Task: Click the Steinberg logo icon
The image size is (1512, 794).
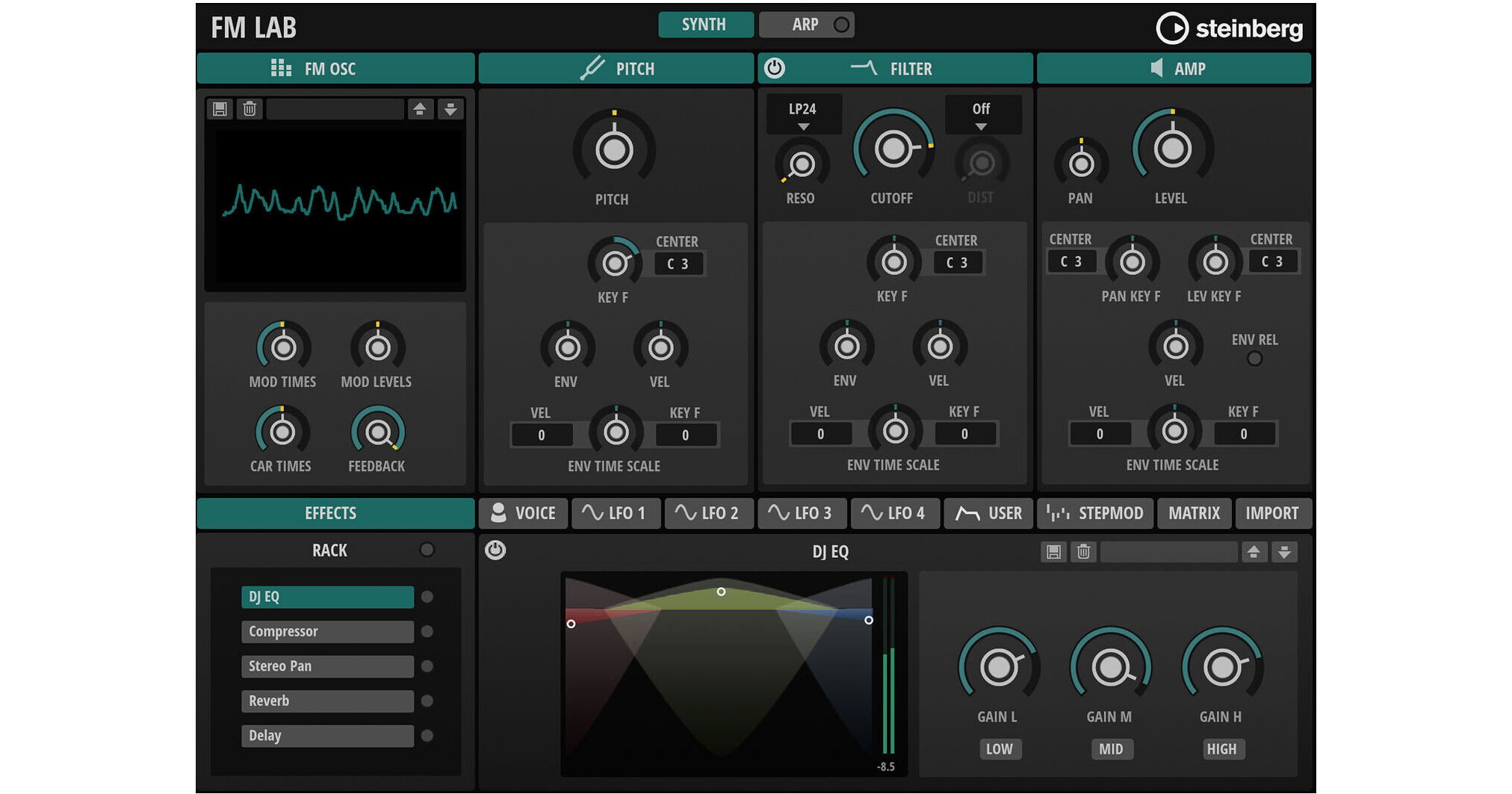Action: click(x=1171, y=28)
